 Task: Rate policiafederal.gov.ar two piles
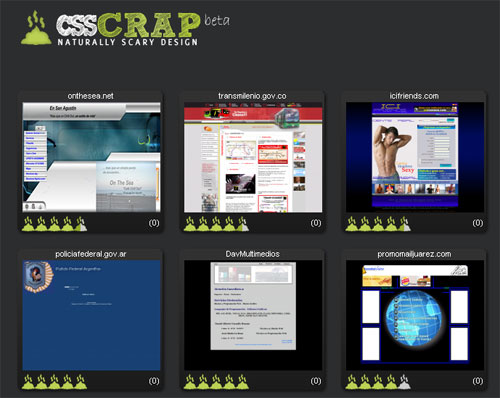tap(41, 382)
